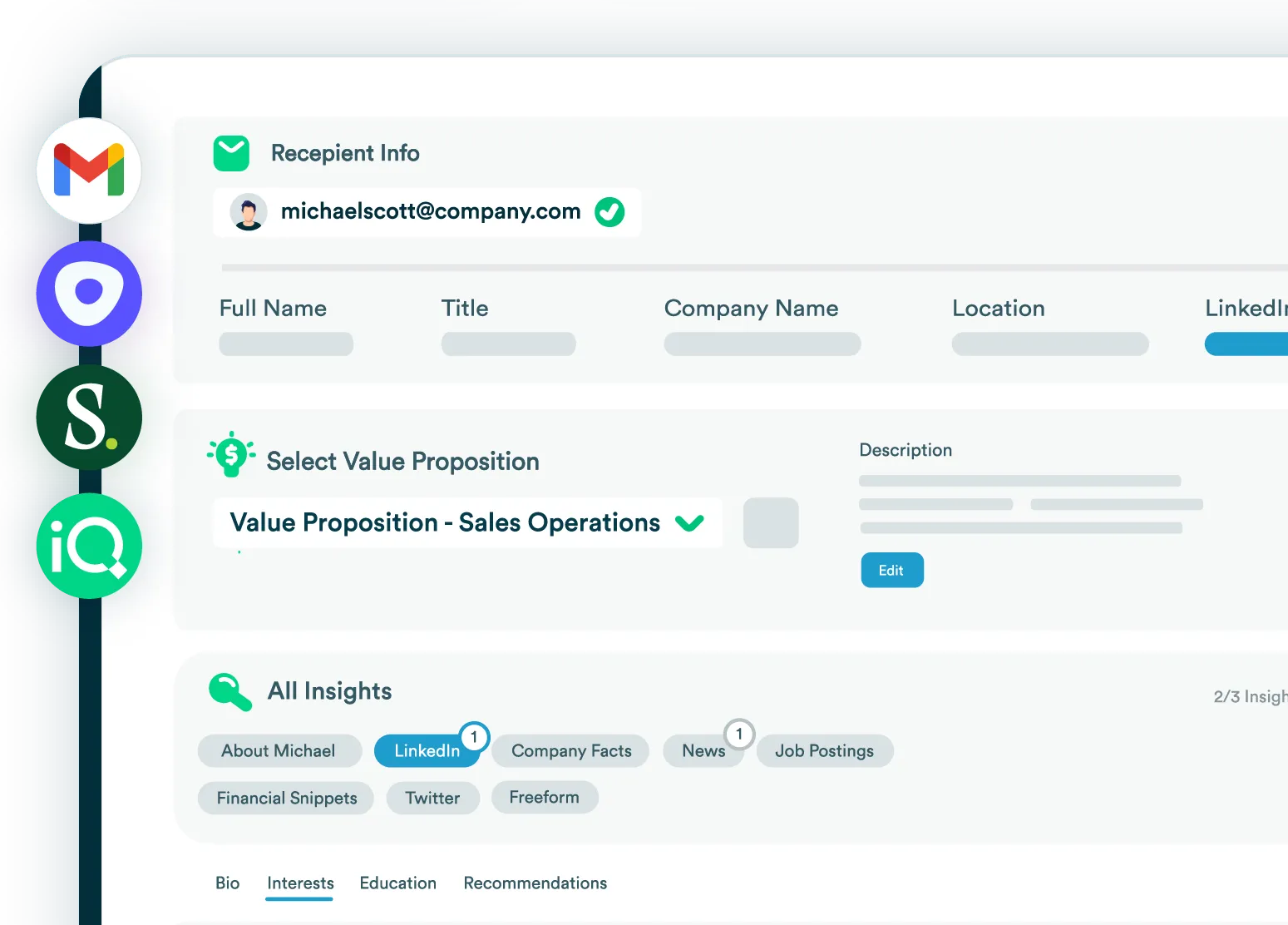
Task: Click the blue LinkedIn field bar
Action: pyautogui.click(x=1246, y=344)
